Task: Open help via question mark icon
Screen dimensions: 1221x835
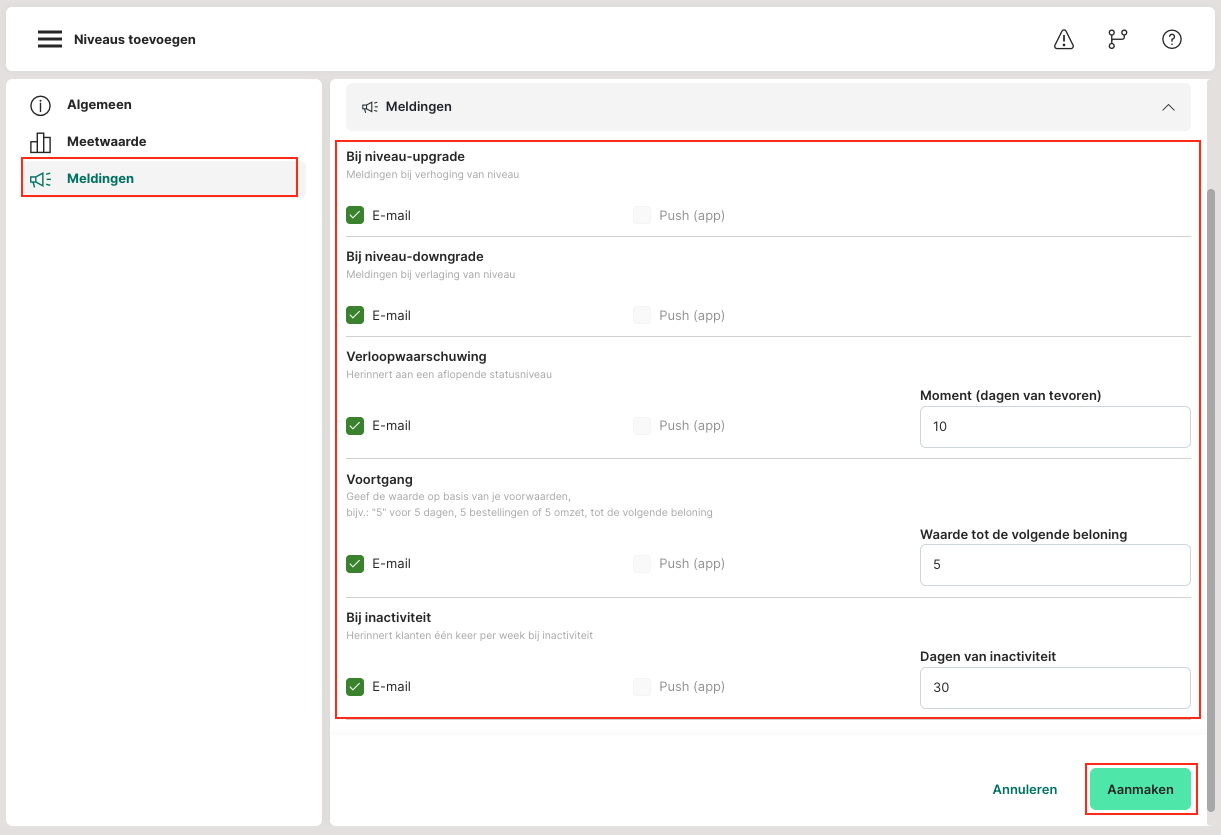Action: 1172,39
